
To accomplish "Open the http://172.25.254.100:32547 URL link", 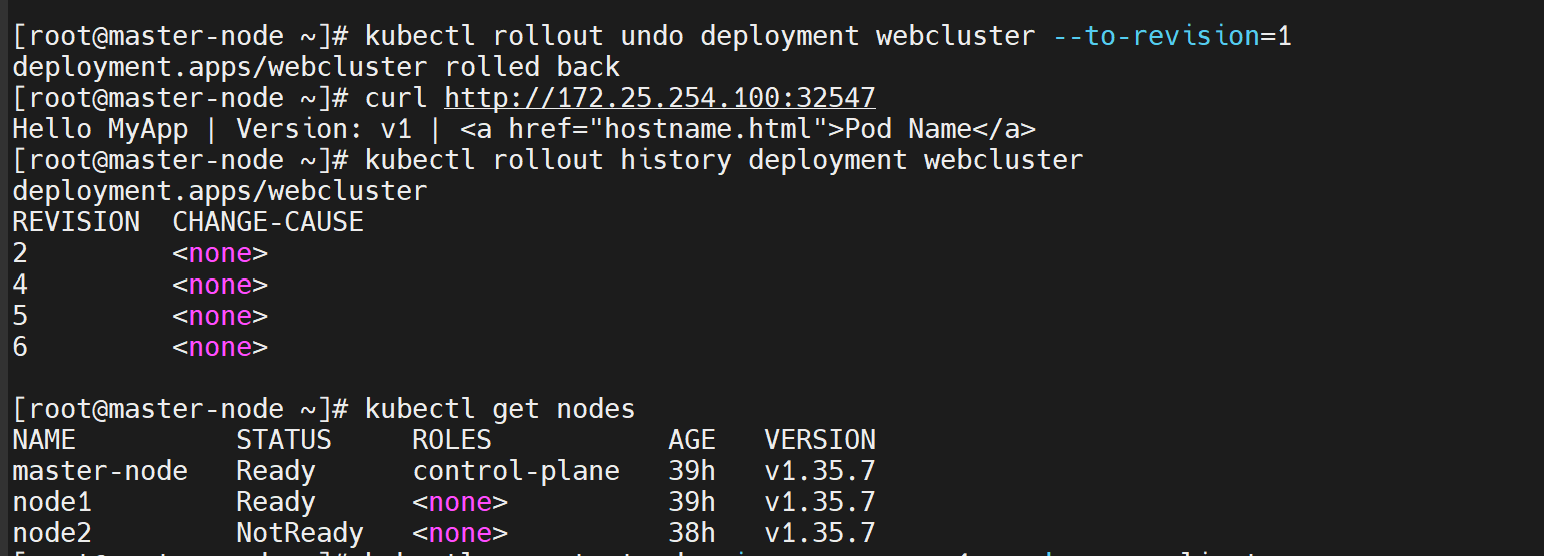I will pyautogui.click(x=660, y=98).
